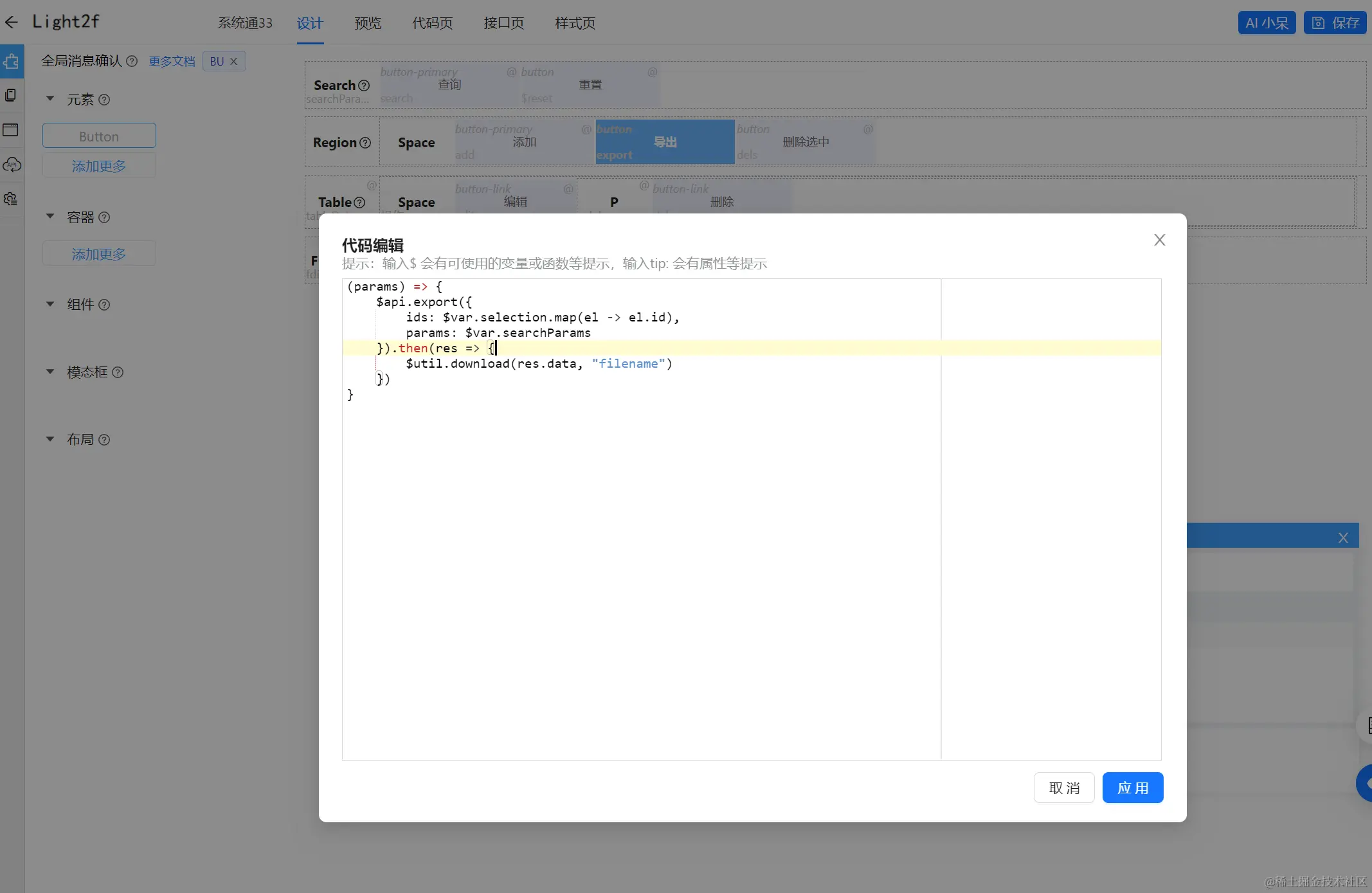Click the $api.export code line
The height and width of the screenshot is (893, 1372).
424,302
